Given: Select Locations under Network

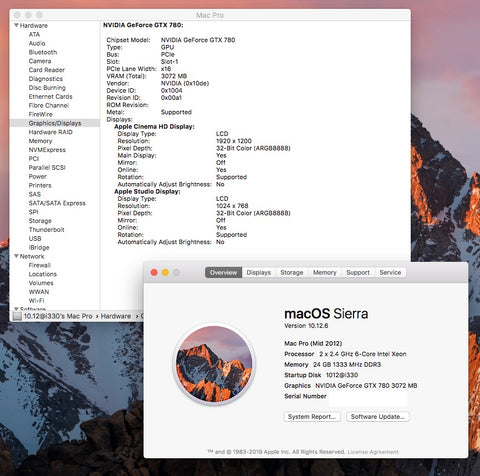Looking at the screenshot, I should [43, 274].
